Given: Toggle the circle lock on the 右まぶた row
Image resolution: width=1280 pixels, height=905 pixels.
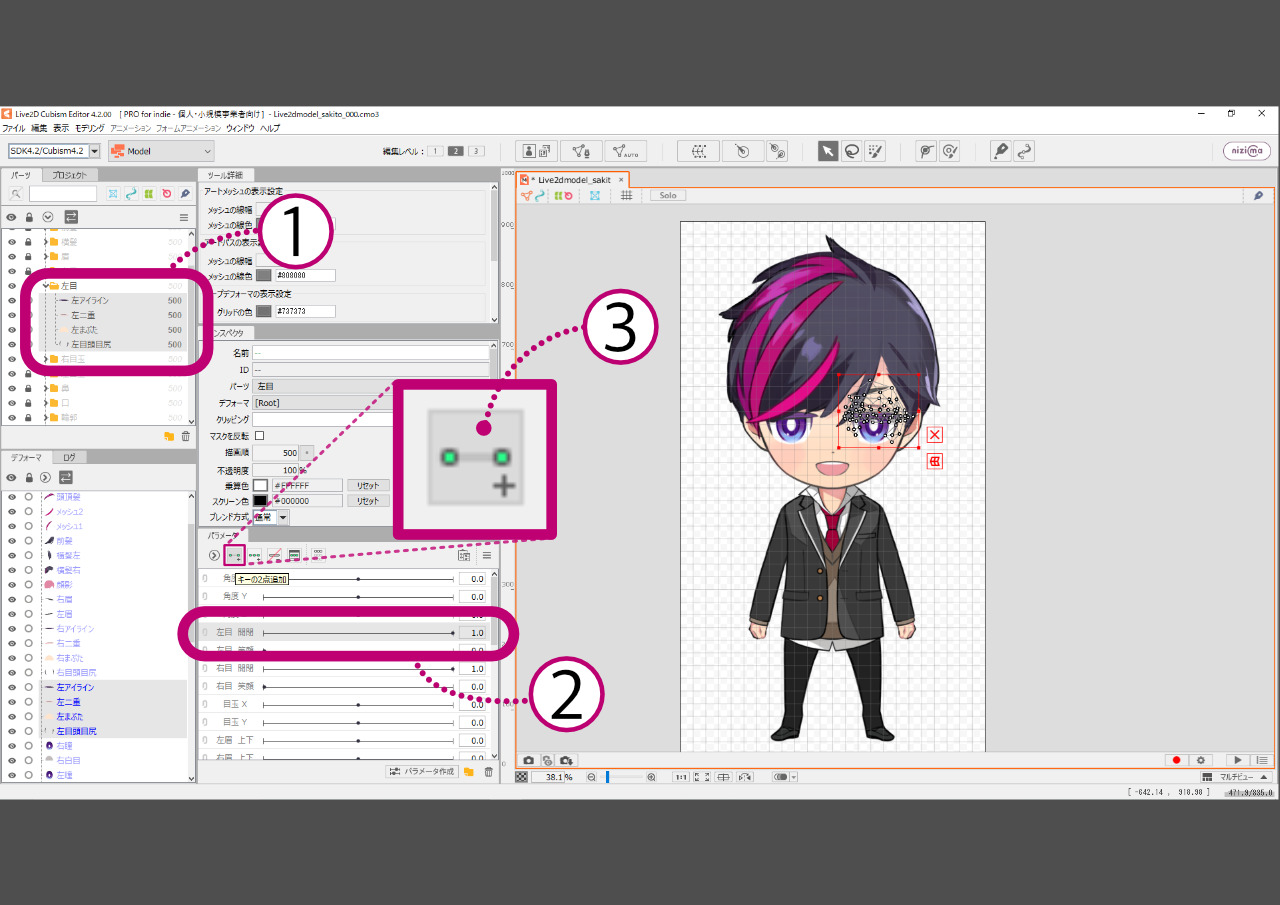Looking at the screenshot, I should coord(29,658).
